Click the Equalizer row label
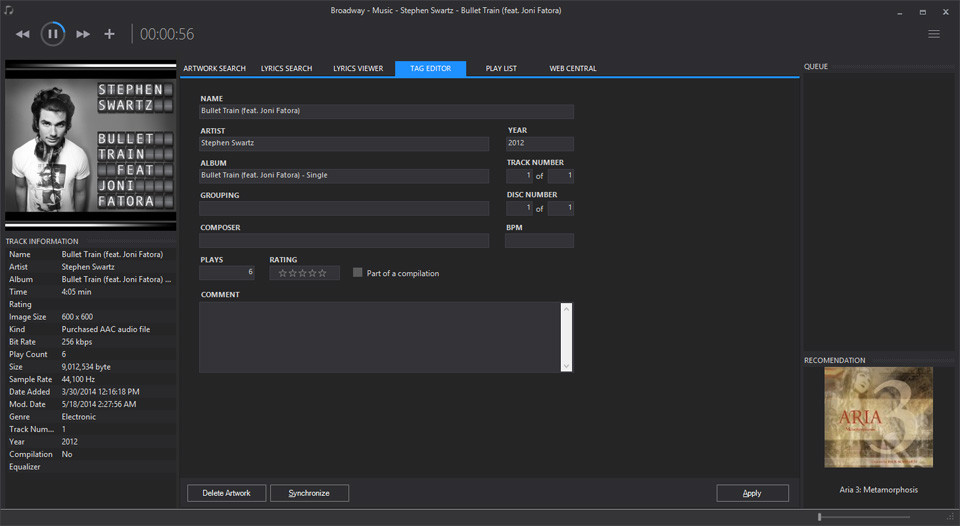960x526 pixels. point(24,467)
